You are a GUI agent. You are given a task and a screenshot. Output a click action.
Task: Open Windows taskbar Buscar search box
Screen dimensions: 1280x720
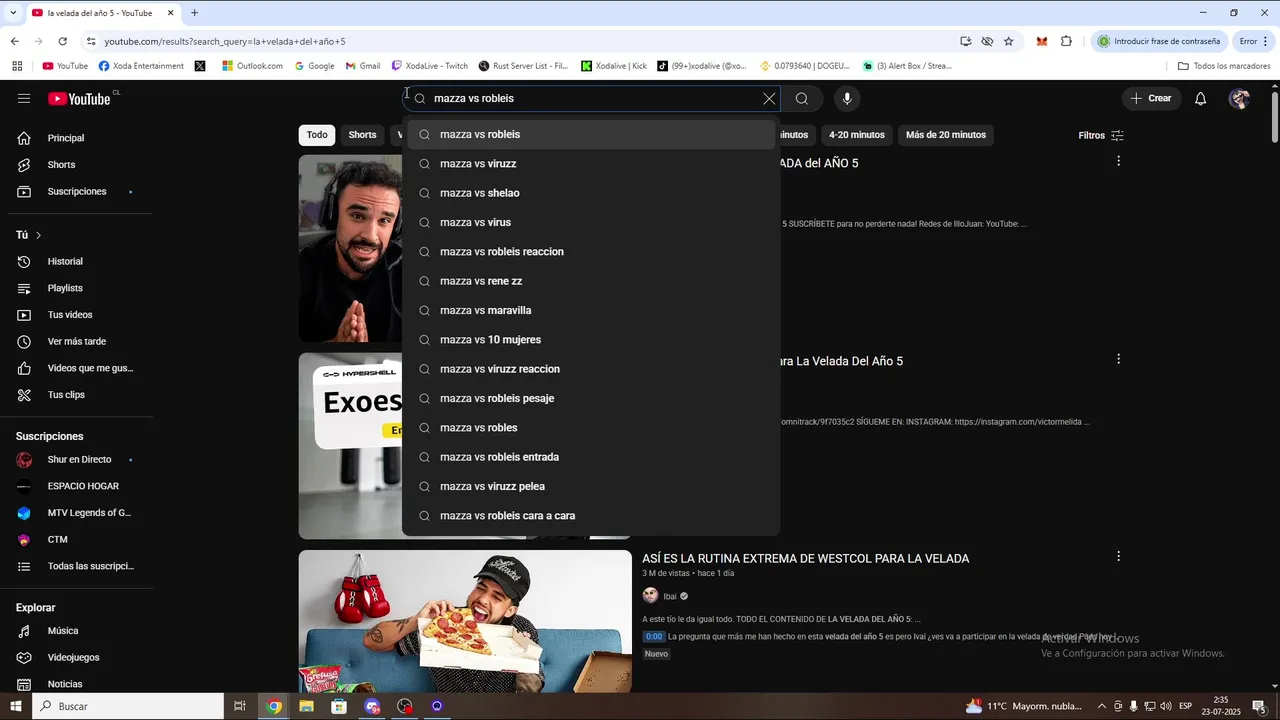pyautogui.click(x=127, y=706)
